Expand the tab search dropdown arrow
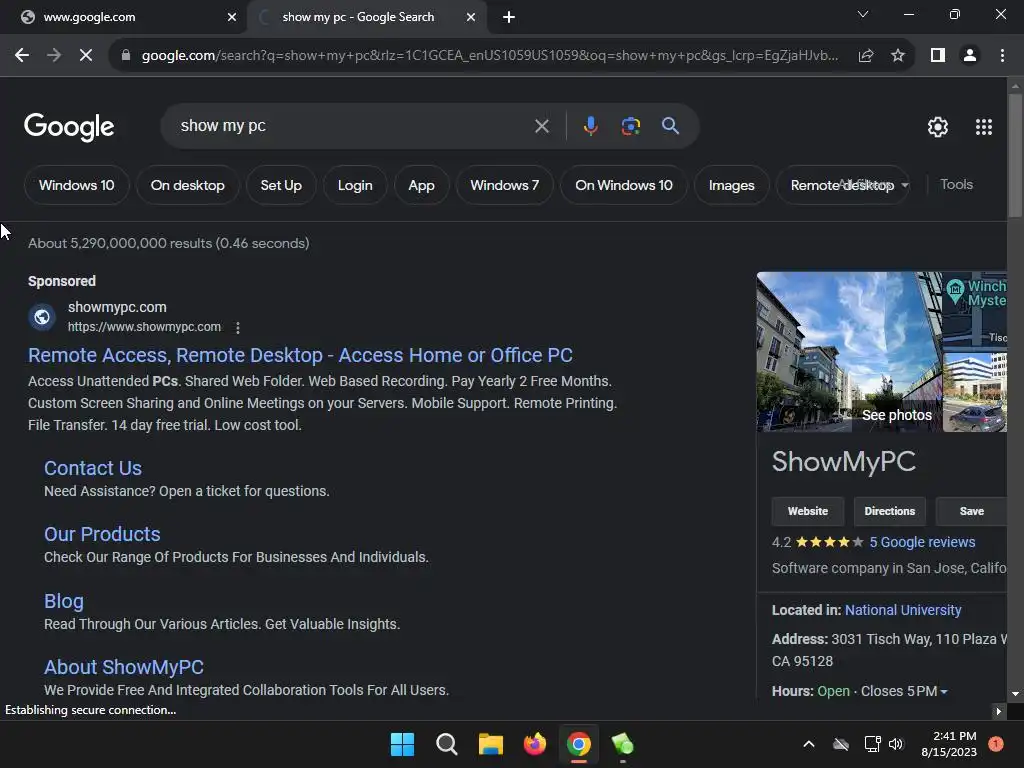This screenshot has width=1024, height=768. (x=863, y=14)
